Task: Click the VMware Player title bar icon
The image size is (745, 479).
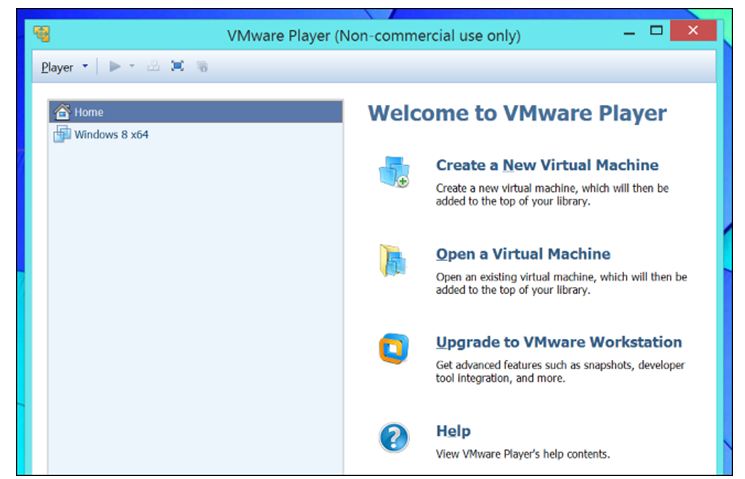Action: pos(42,34)
